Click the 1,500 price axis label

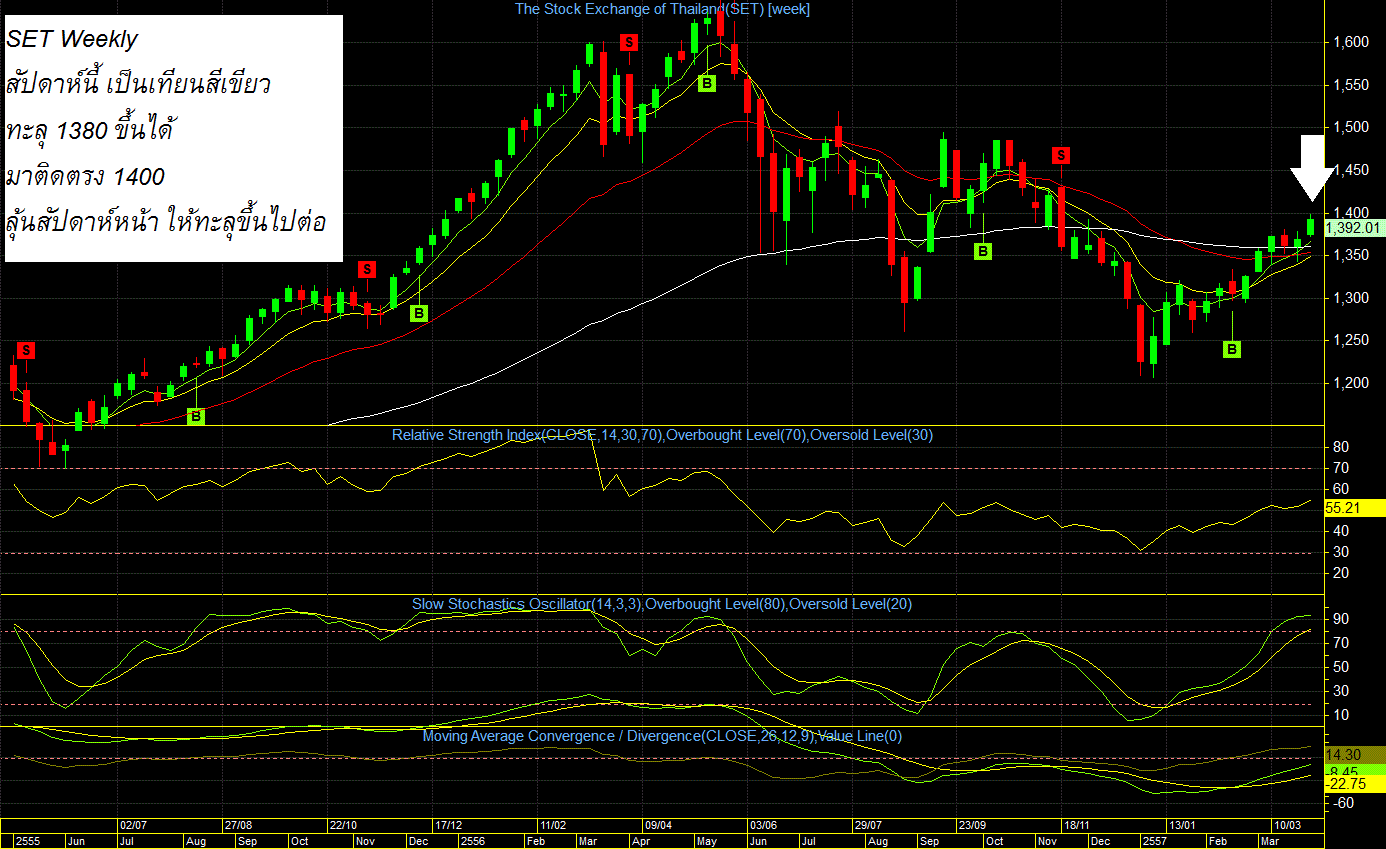(1350, 127)
